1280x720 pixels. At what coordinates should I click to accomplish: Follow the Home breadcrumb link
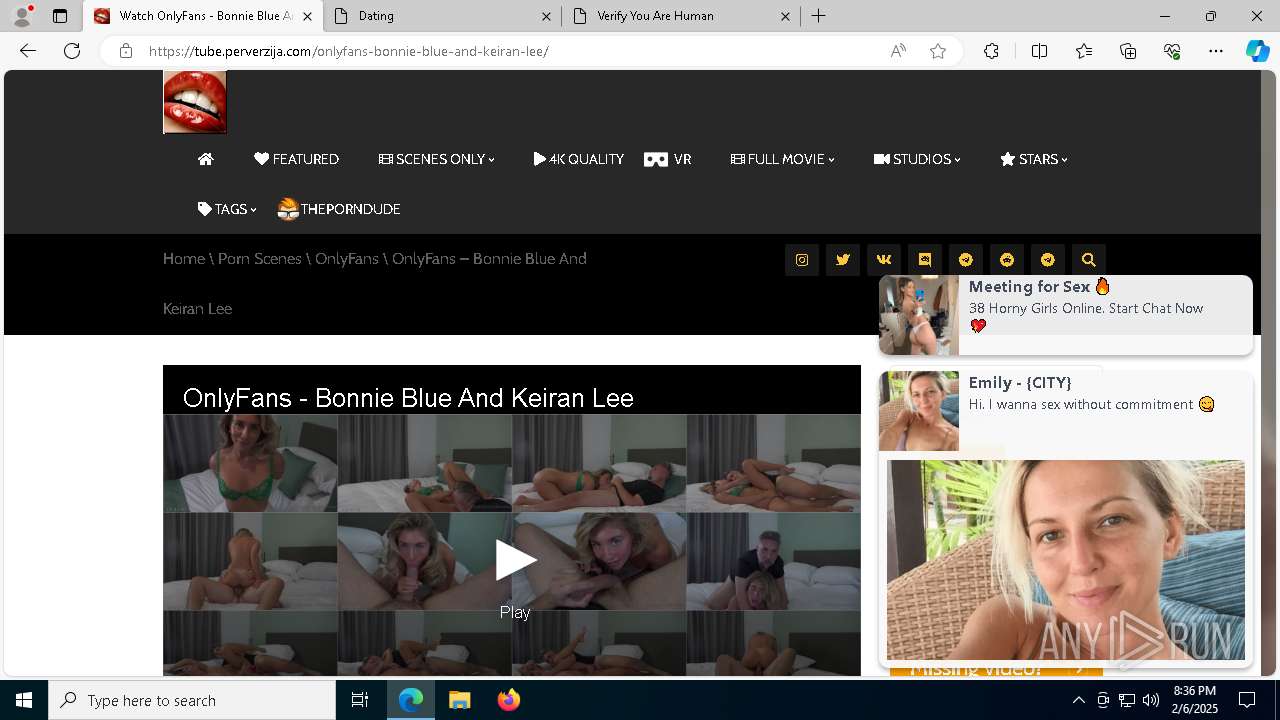coord(184,259)
